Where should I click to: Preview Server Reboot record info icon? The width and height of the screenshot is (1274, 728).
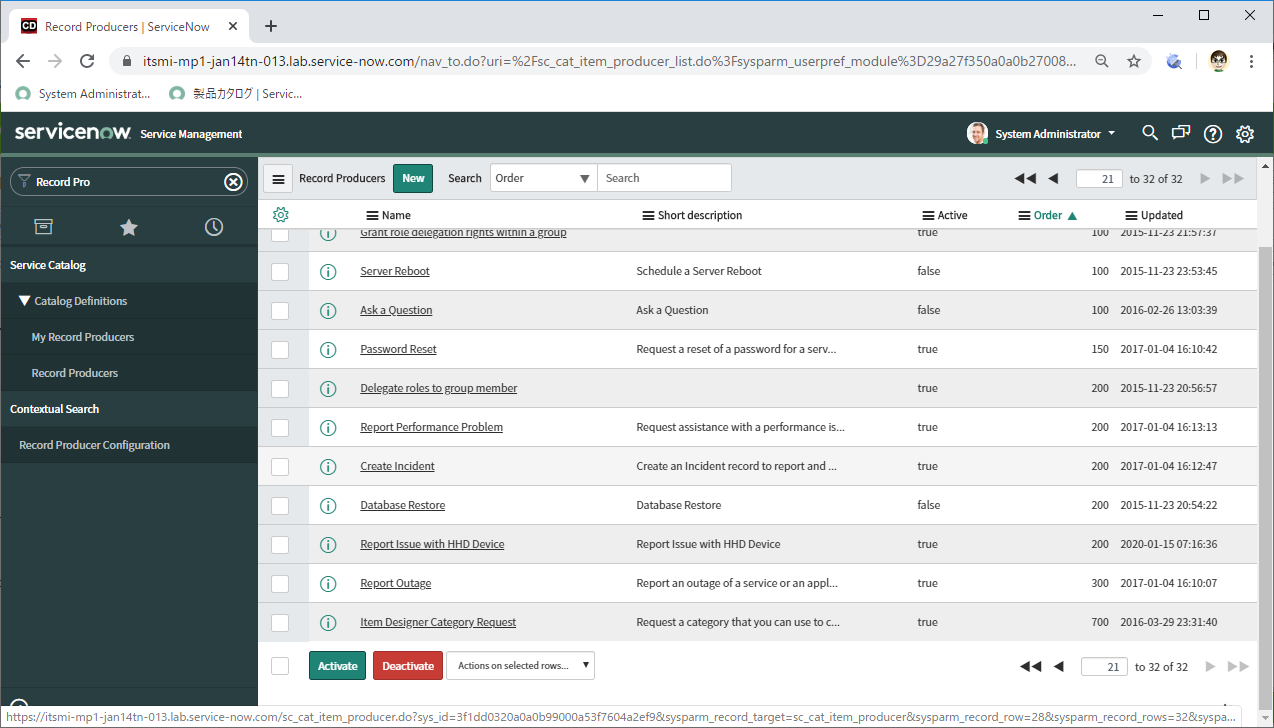[327, 271]
